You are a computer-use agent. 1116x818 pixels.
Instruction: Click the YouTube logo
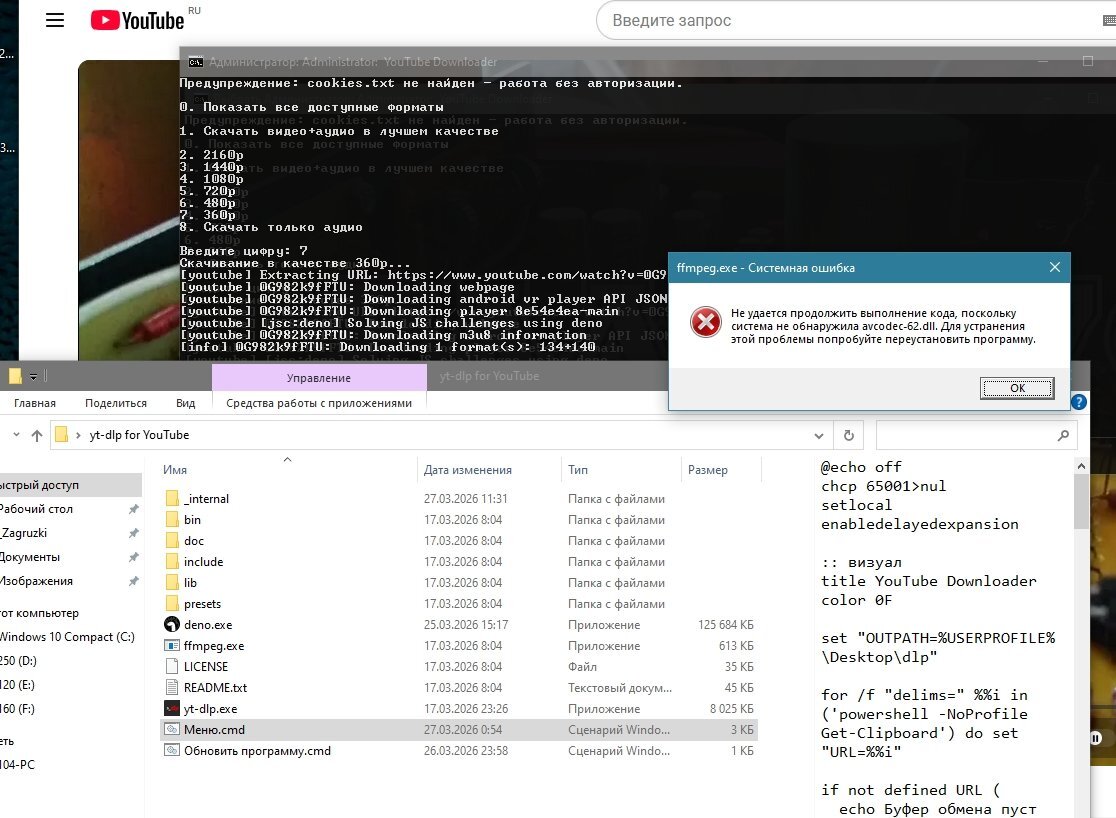pyautogui.click(x=138, y=20)
